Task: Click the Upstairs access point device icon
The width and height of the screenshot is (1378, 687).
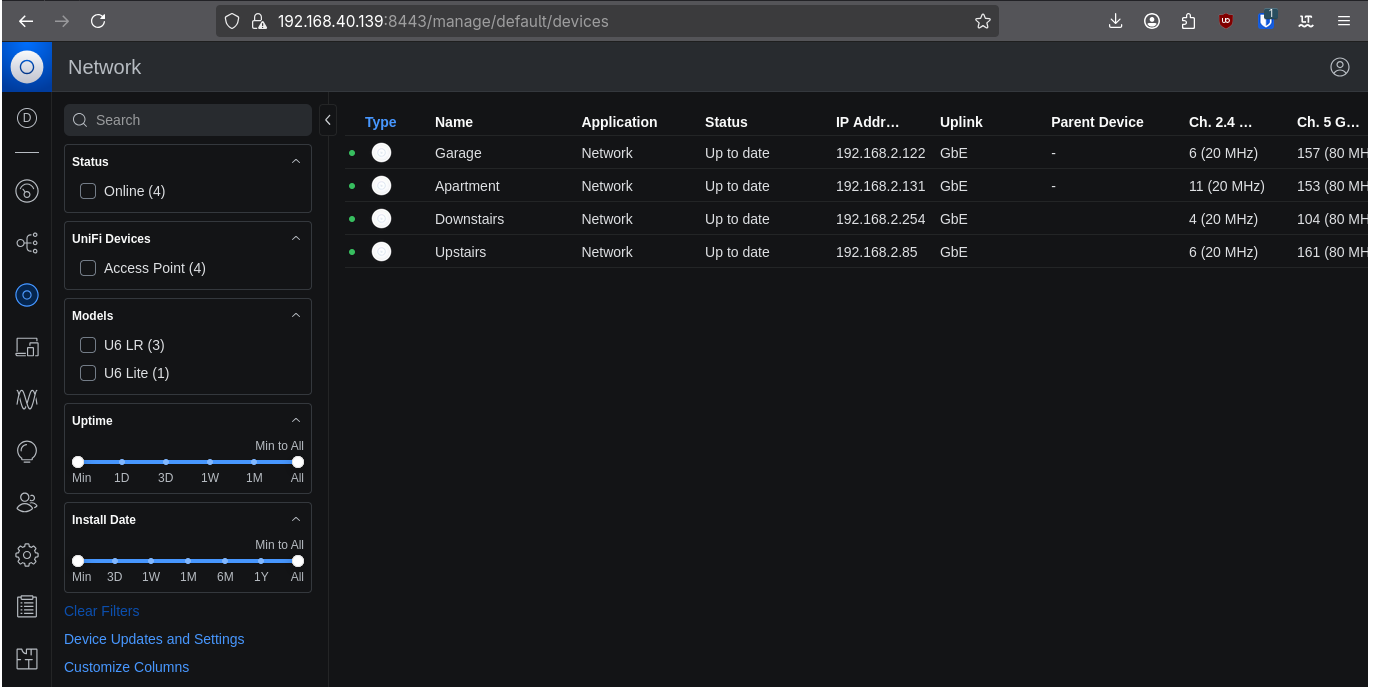Action: 381,252
